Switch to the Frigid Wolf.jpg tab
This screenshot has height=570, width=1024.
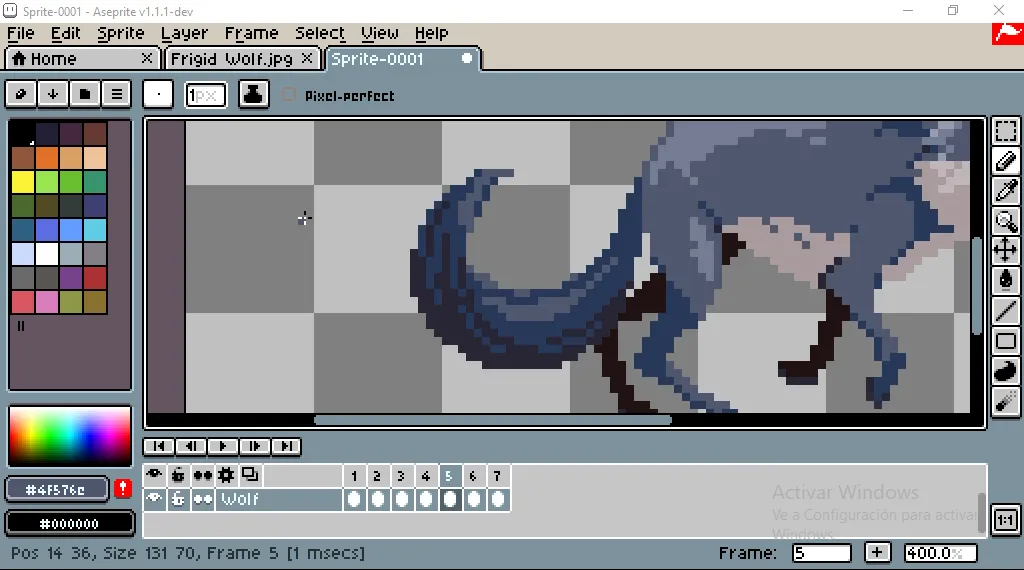click(232, 59)
